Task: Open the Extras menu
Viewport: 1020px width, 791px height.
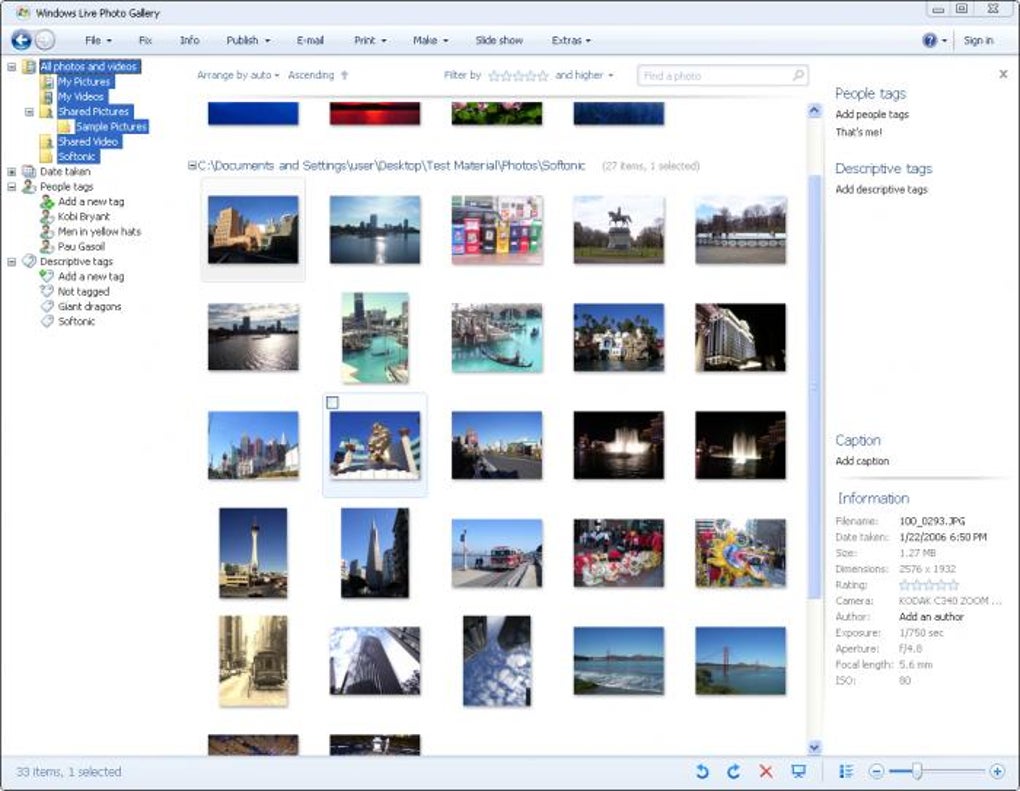Action: (571, 40)
